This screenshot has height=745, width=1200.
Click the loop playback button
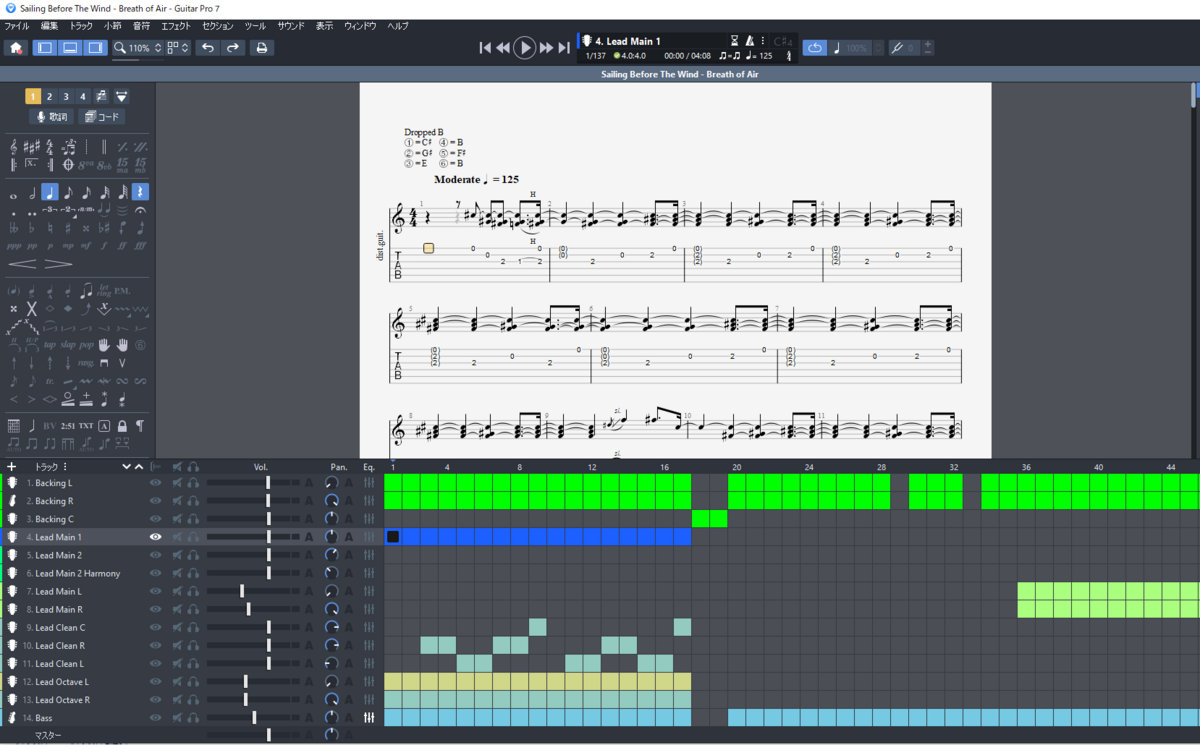814,47
